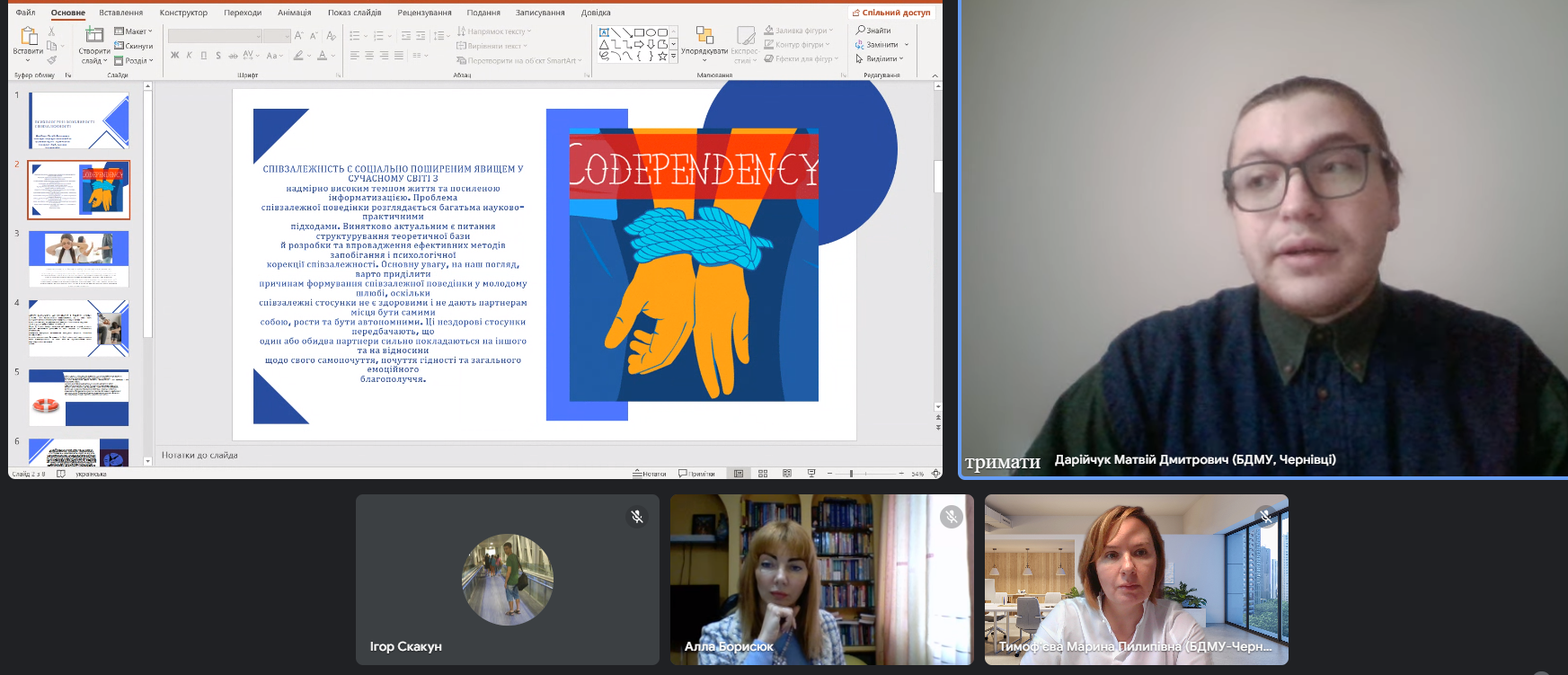Viewport: 1568px width, 675px height.
Task: Click the Create slide (Створити слайд) icon
Action: 94,35
